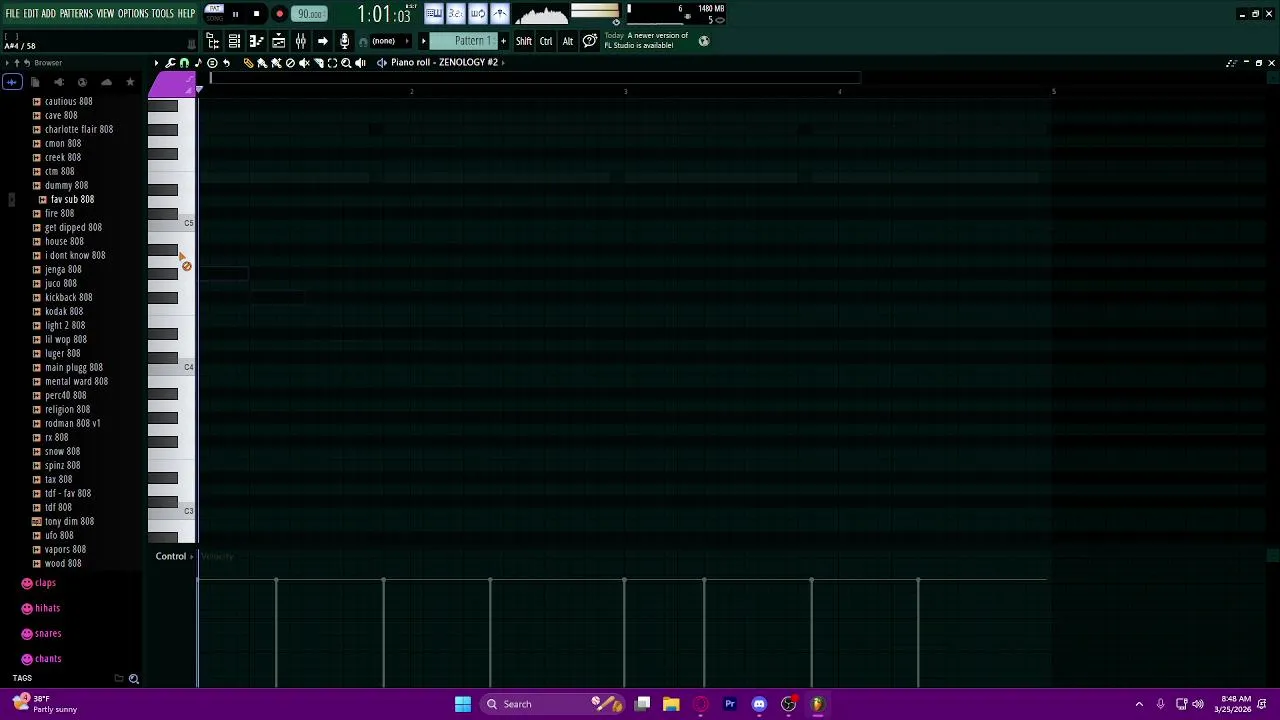1280x720 pixels.
Task: Select the delete tool in piano roll
Action: point(290,62)
